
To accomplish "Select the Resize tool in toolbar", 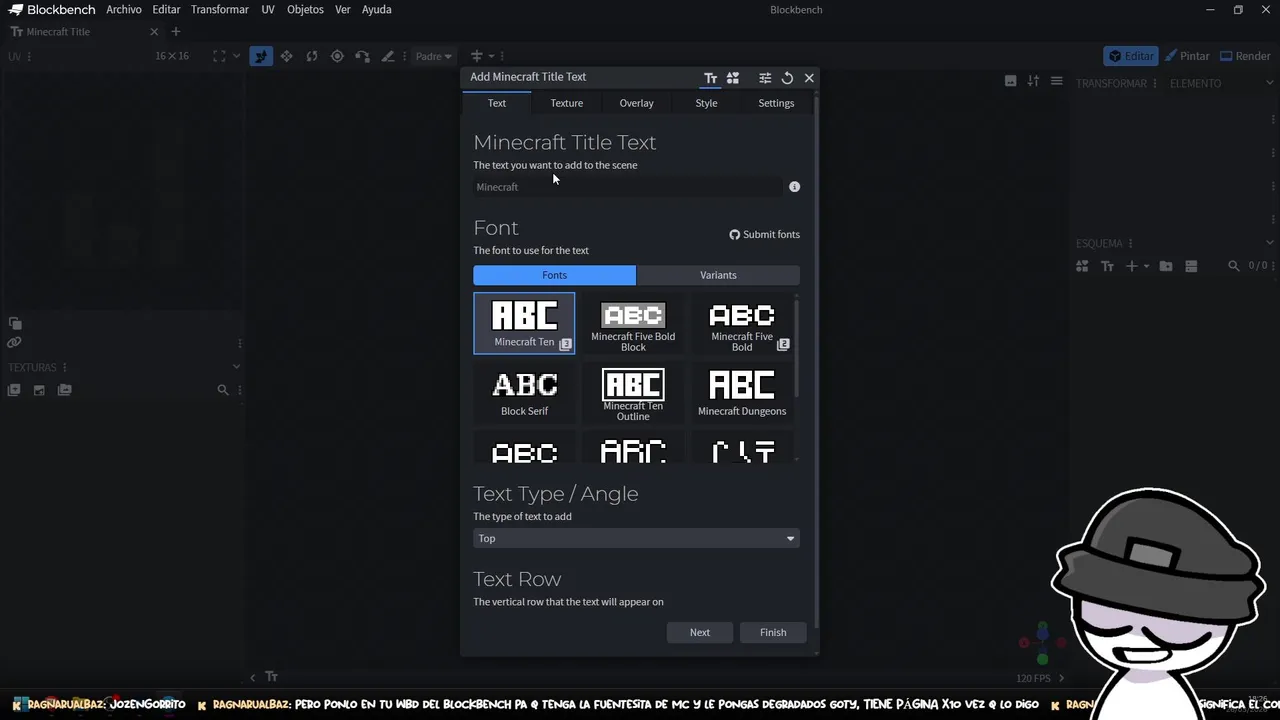I will [x=287, y=56].
